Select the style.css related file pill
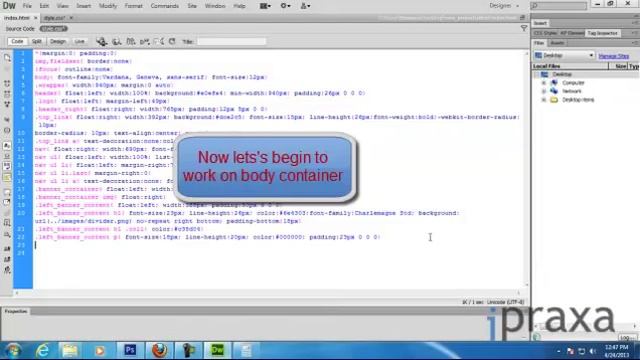Viewport: 640px width, 360px height. tap(53, 29)
